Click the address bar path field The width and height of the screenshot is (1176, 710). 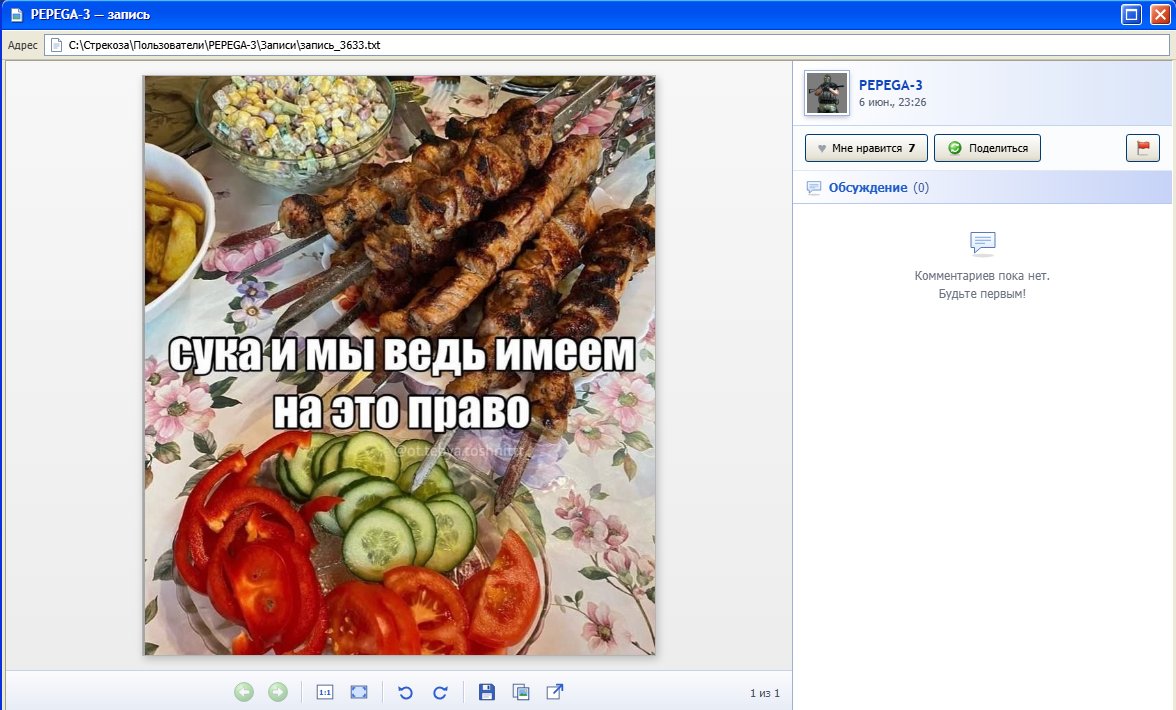tap(606, 45)
